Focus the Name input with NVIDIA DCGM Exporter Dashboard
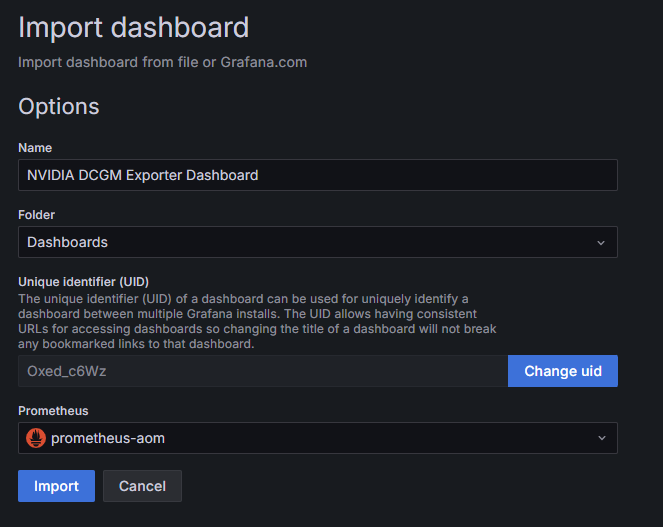The width and height of the screenshot is (663, 527). click(318, 175)
